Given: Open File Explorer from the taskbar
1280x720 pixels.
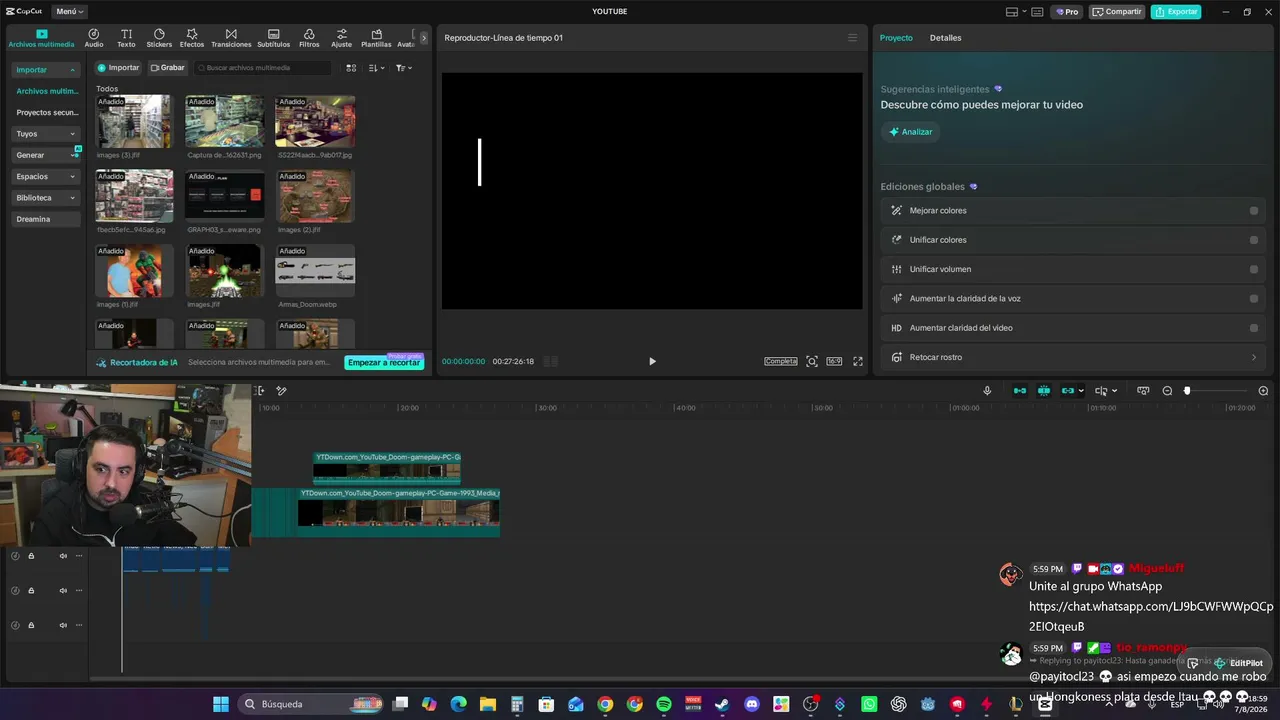Looking at the screenshot, I should (x=488, y=704).
